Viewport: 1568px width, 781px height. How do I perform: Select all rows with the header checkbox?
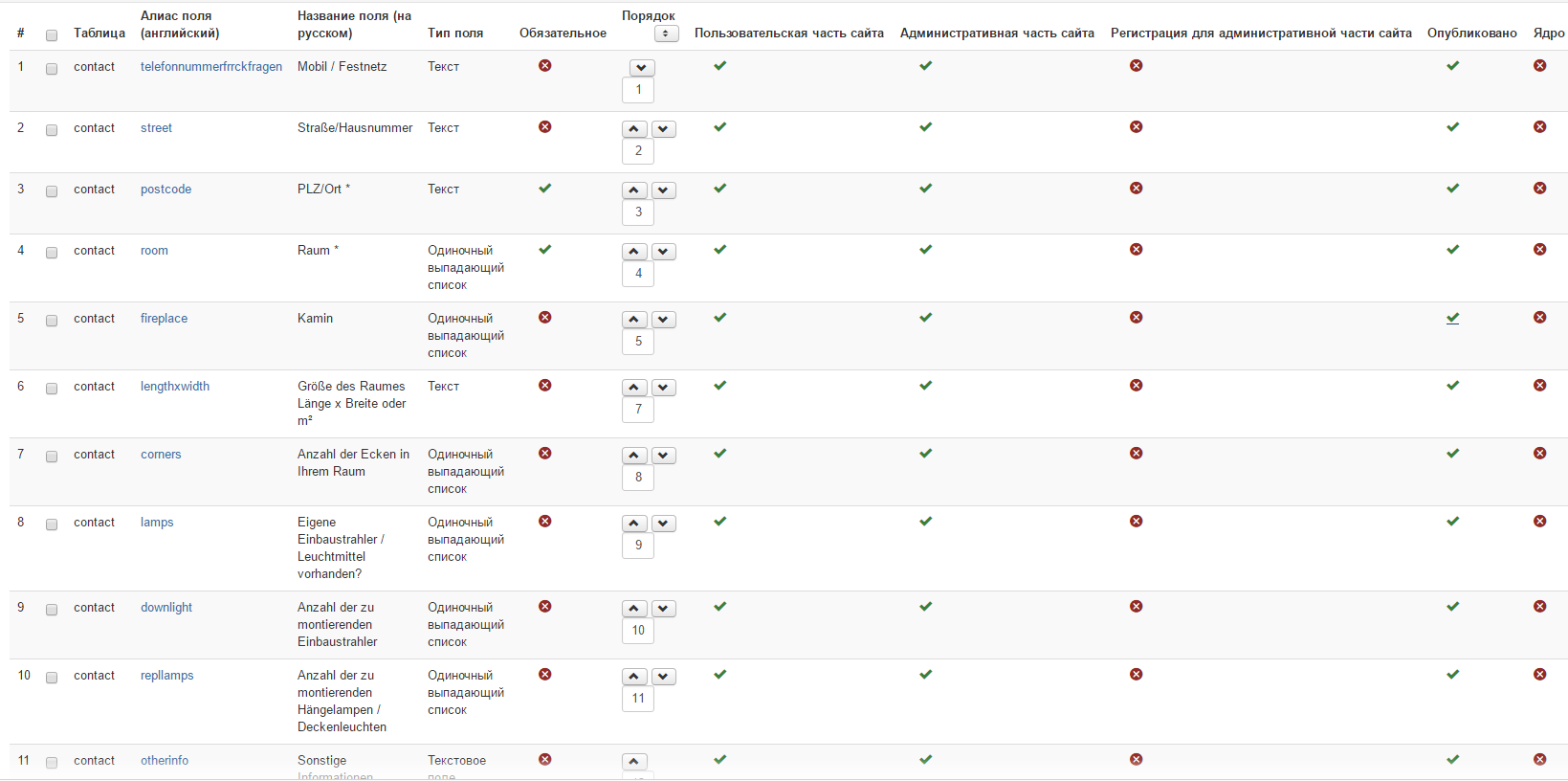52,35
